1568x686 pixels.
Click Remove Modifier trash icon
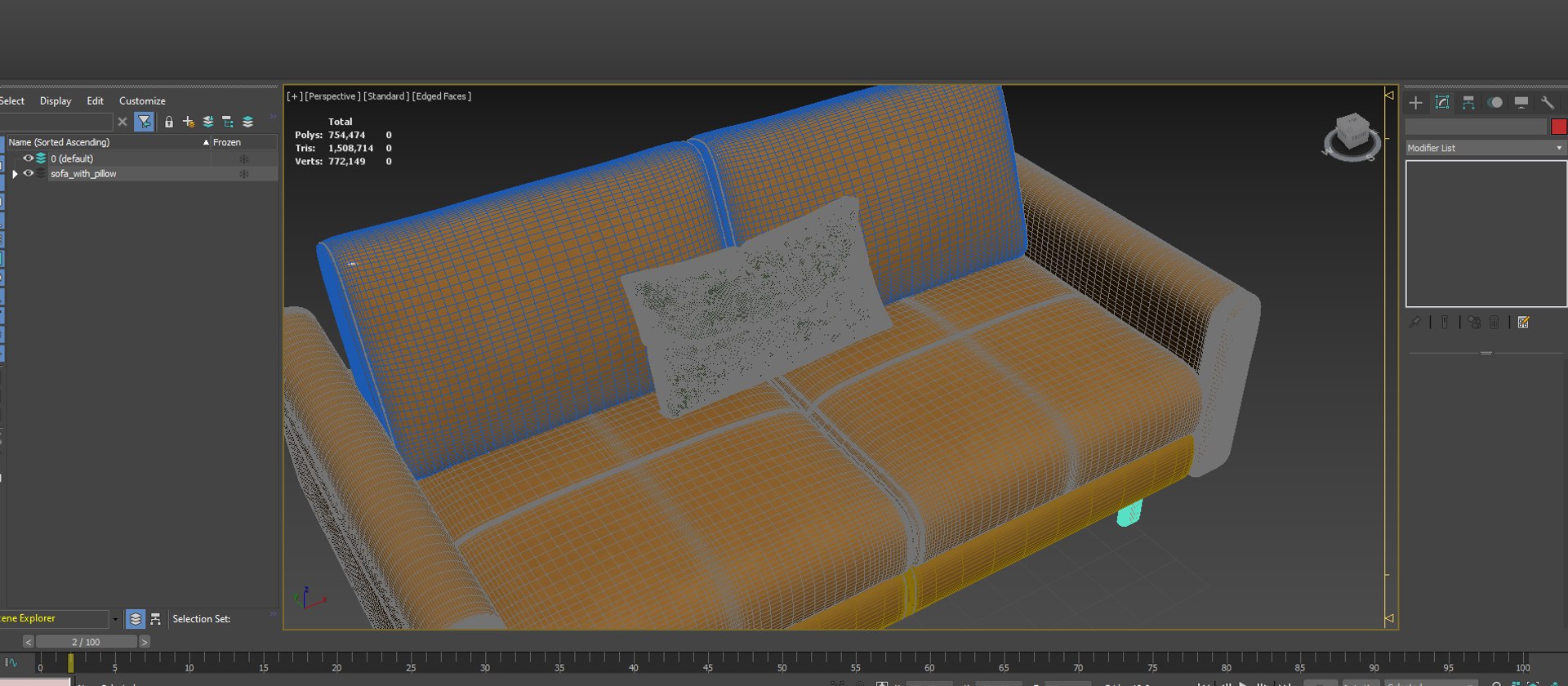1494,323
